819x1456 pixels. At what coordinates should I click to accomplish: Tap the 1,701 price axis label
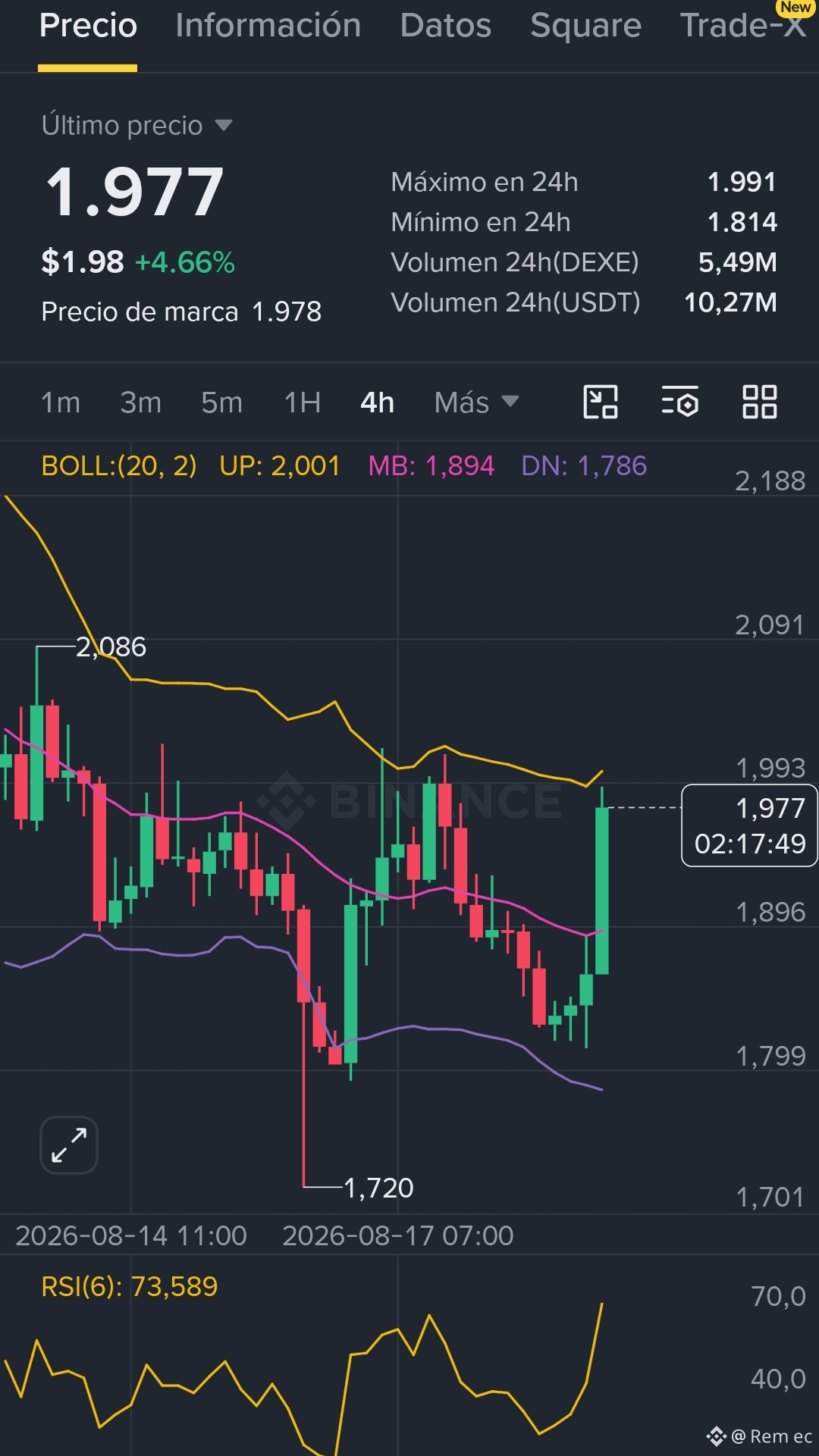770,1197
